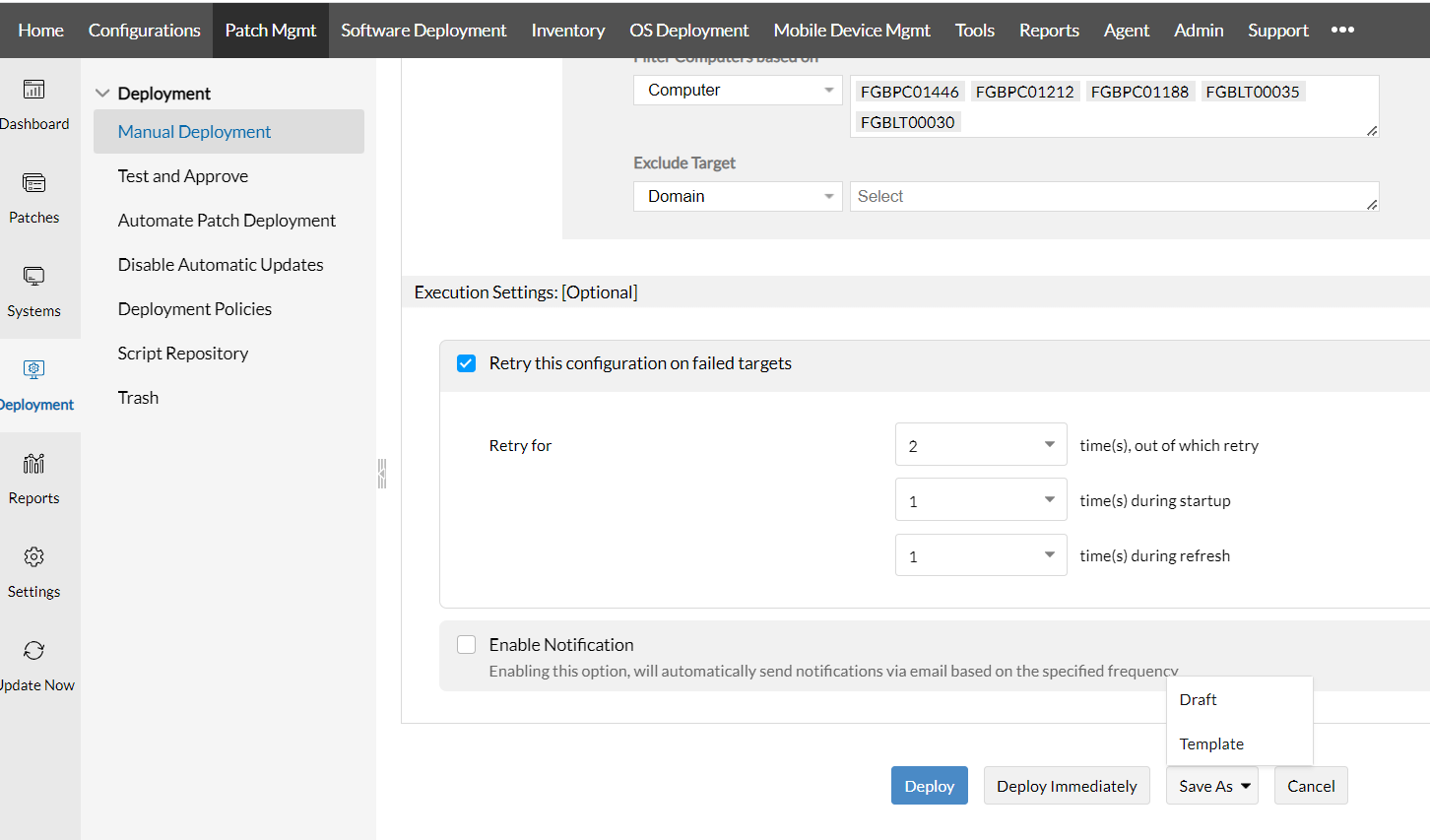Open the Domain exclude target dropdown
The height and width of the screenshot is (840, 1430).
[x=738, y=196]
